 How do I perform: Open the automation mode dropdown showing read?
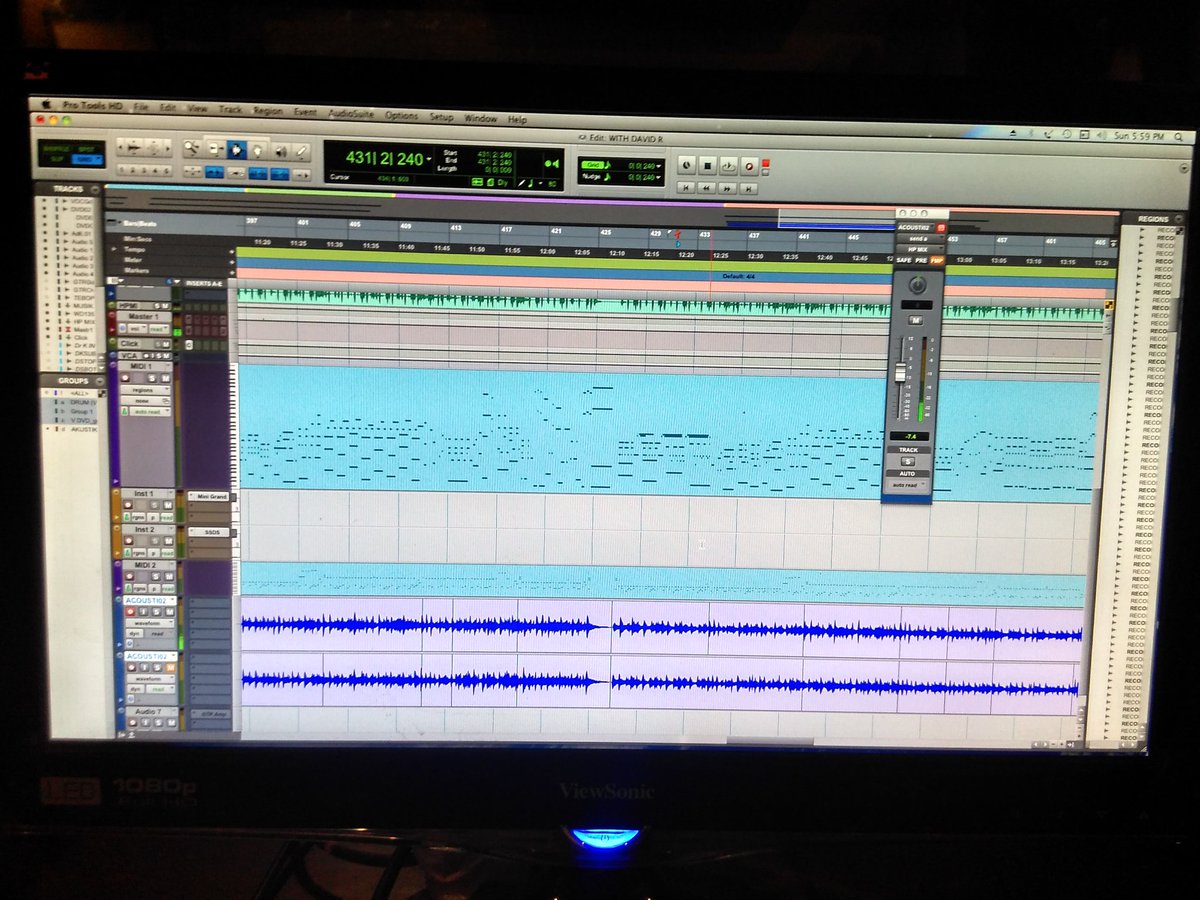160,635
